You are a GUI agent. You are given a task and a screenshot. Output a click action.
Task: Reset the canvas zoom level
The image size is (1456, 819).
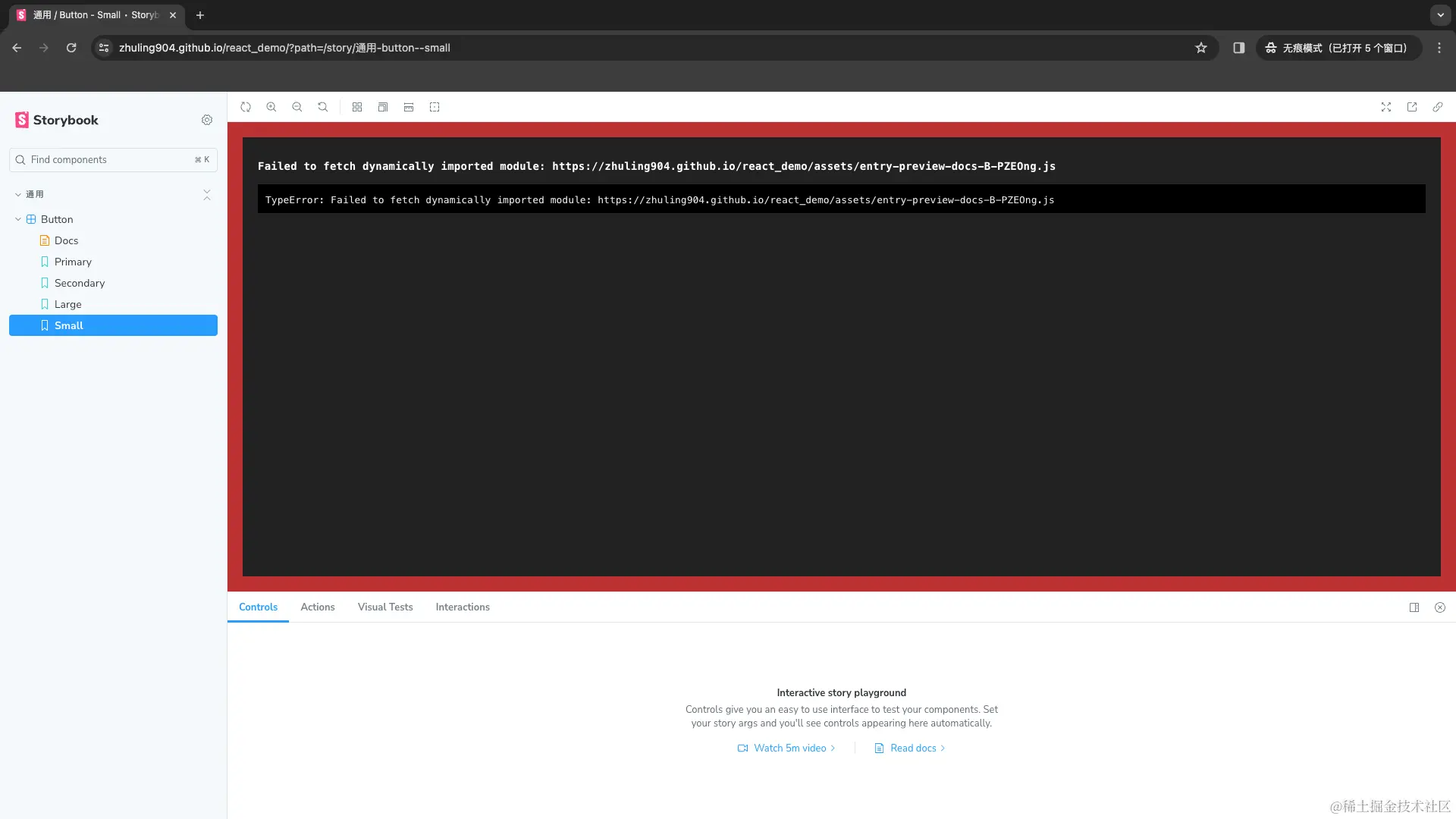322,107
